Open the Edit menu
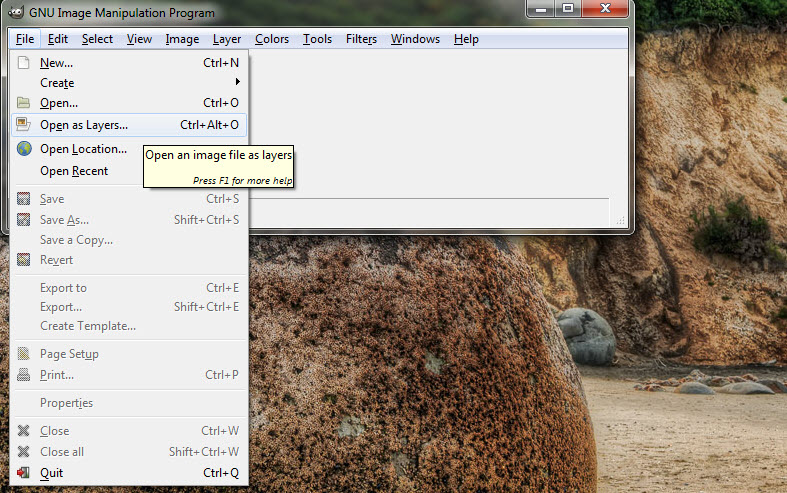The height and width of the screenshot is (493, 787). pos(58,39)
